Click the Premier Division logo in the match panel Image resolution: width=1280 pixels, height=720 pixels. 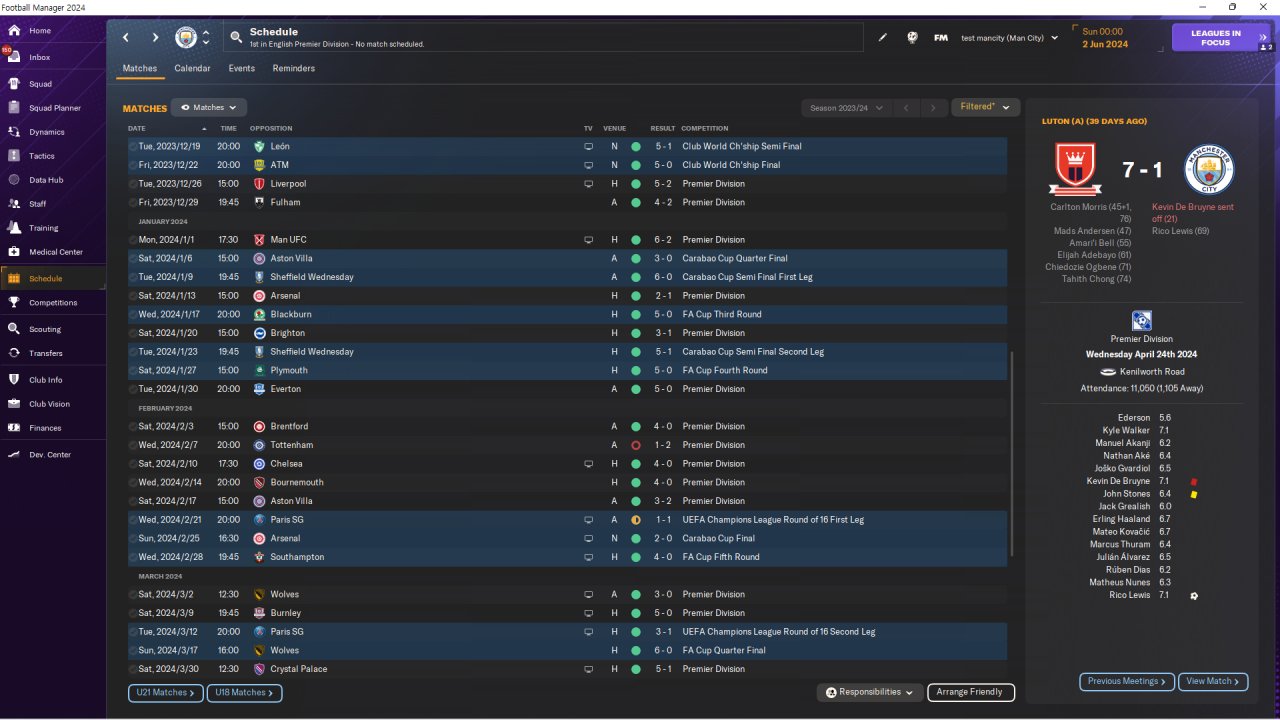point(1141,320)
